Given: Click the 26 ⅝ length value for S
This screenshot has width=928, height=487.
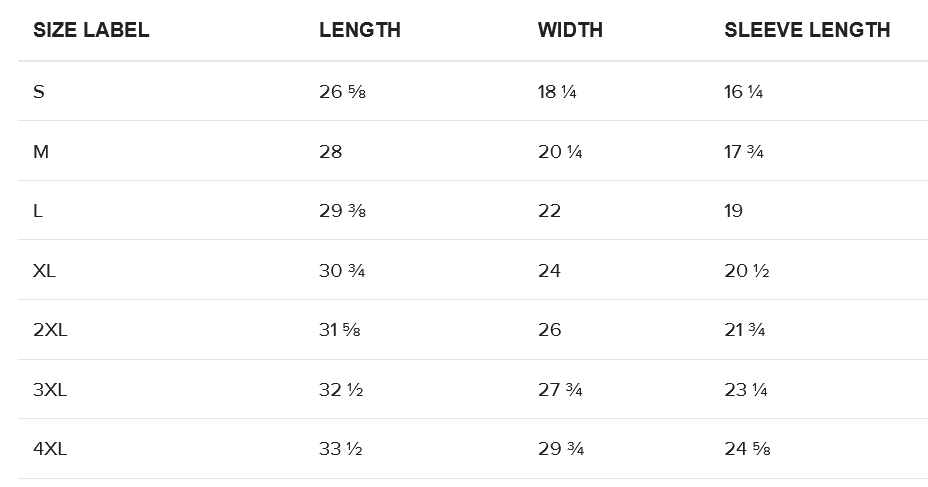Looking at the screenshot, I should click(x=340, y=92).
